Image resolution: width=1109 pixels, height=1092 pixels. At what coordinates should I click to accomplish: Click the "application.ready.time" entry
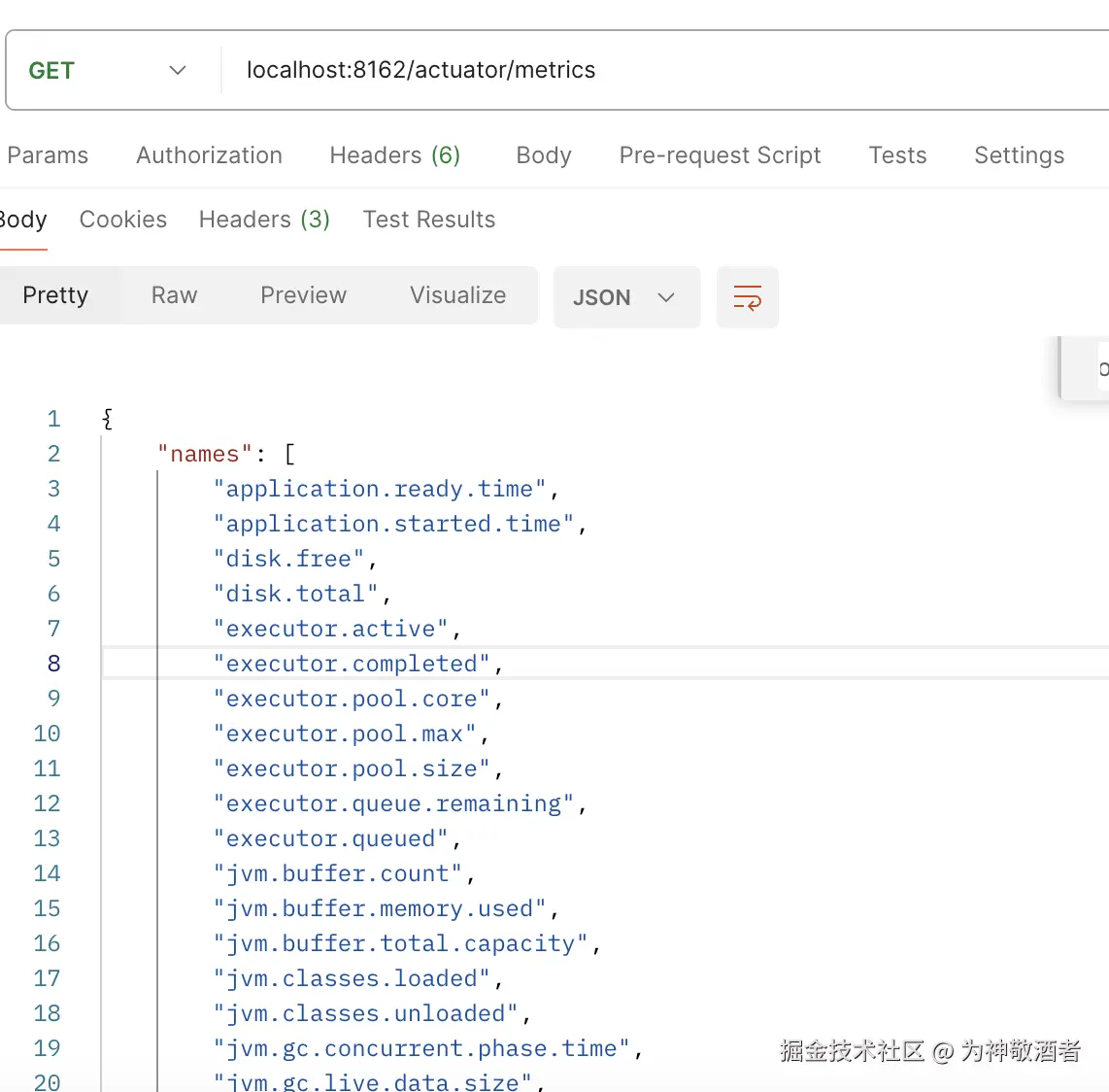379,489
